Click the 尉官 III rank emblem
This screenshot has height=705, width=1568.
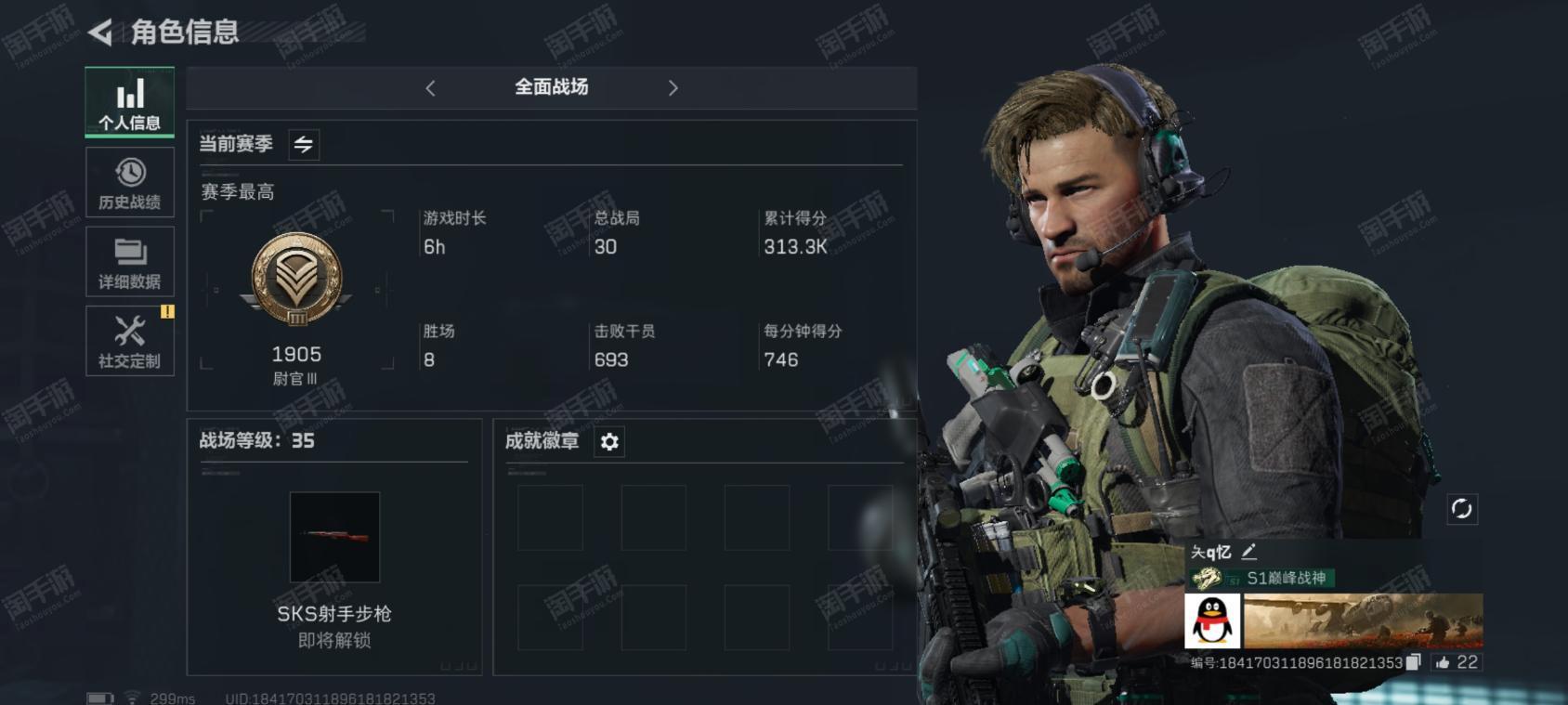[296, 279]
